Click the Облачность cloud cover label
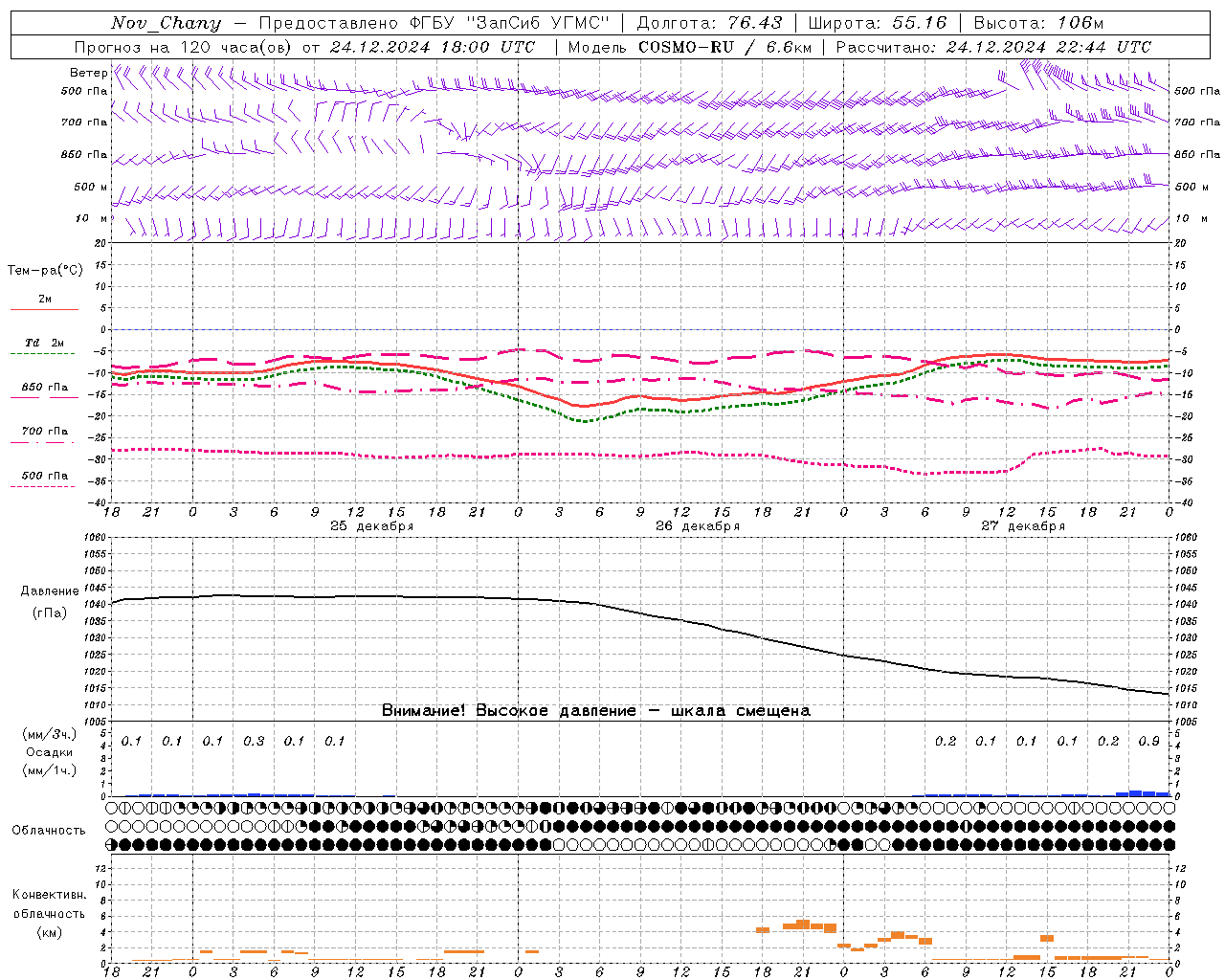This screenshot has height=980, width=1225. click(49, 830)
